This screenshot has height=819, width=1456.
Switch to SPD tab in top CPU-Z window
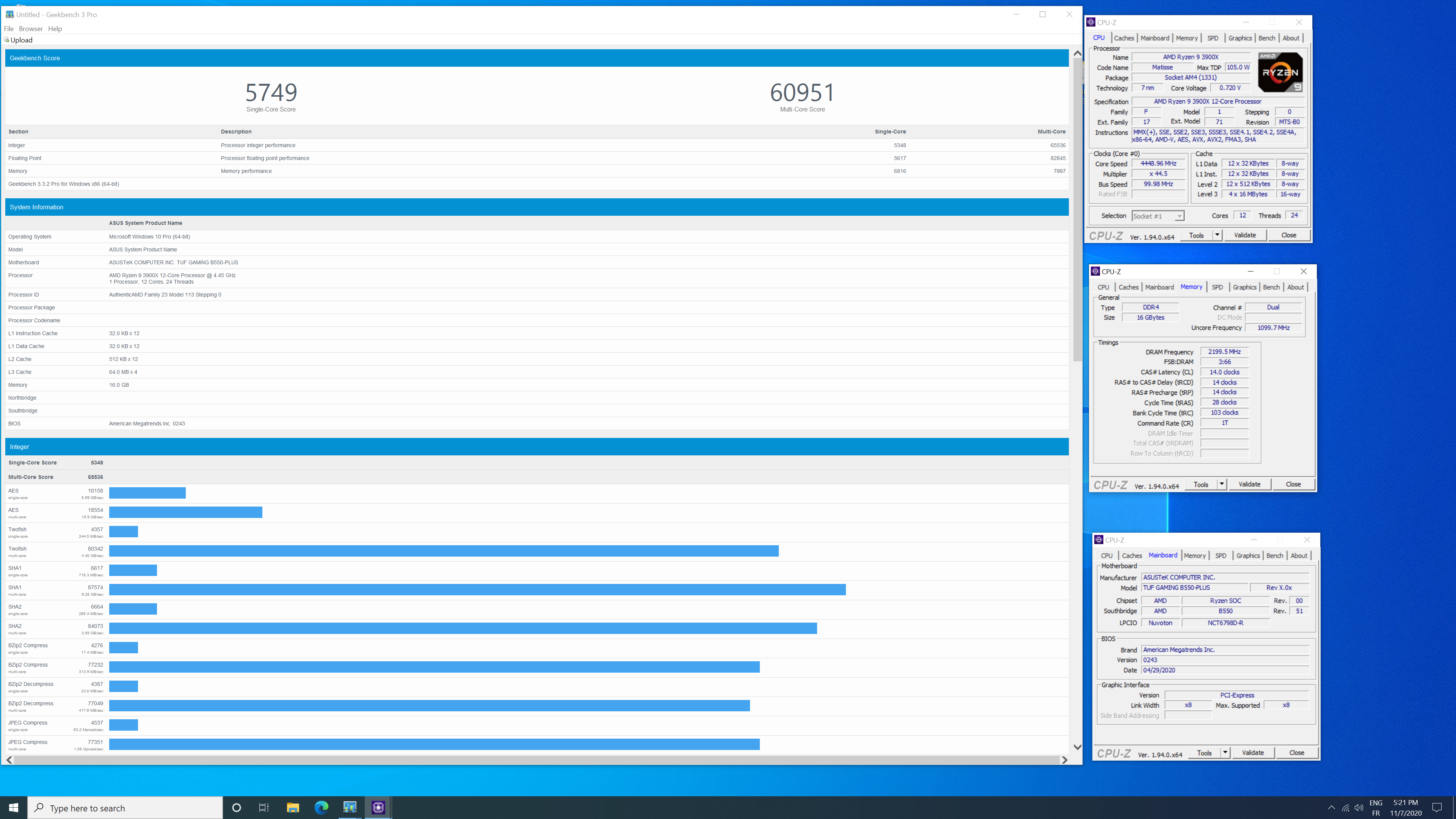coord(1213,38)
